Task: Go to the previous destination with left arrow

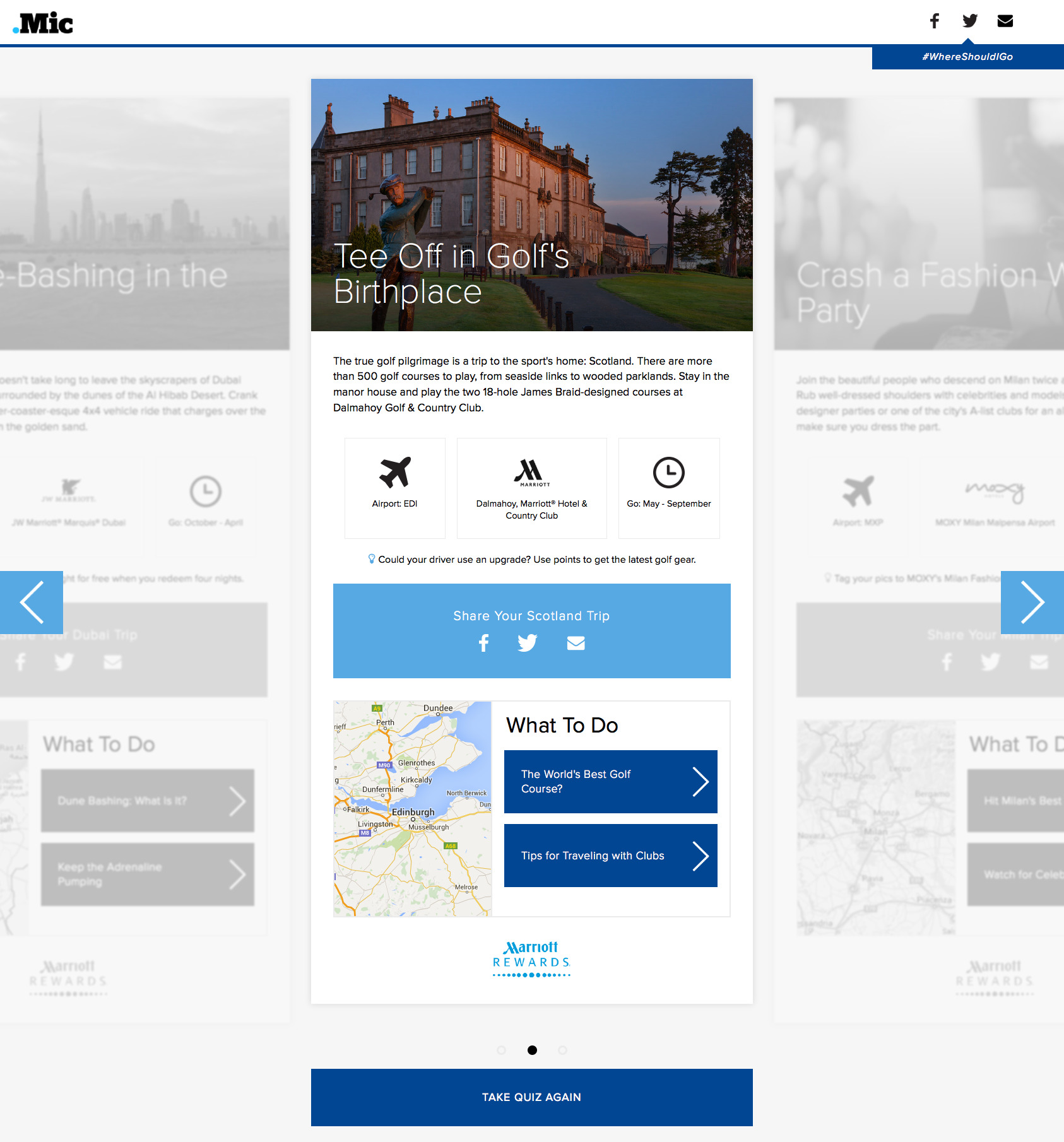Action: pos(32,603)
